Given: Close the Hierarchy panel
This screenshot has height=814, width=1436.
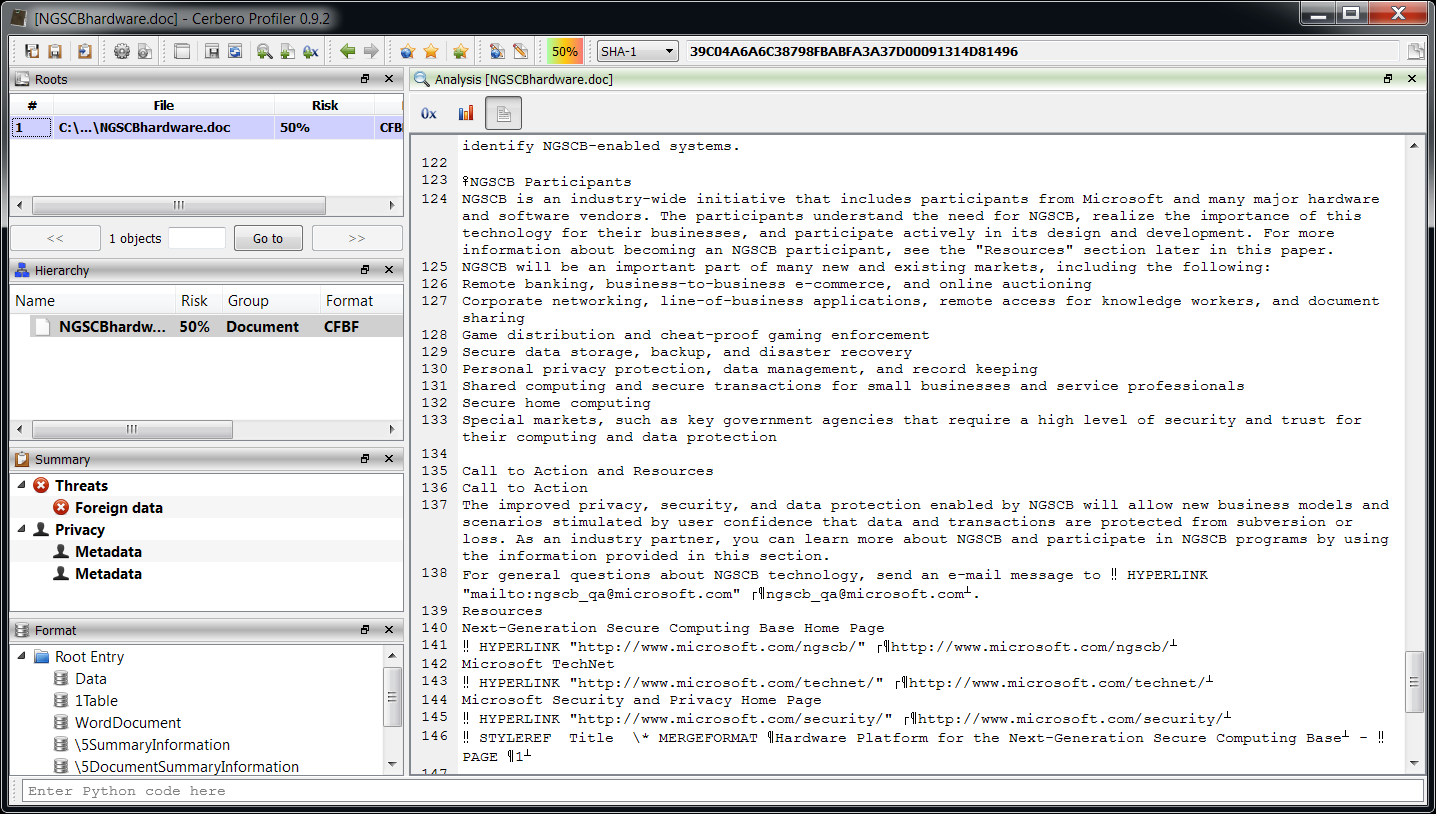Looking at the screenshot, I should click(390, 270).
